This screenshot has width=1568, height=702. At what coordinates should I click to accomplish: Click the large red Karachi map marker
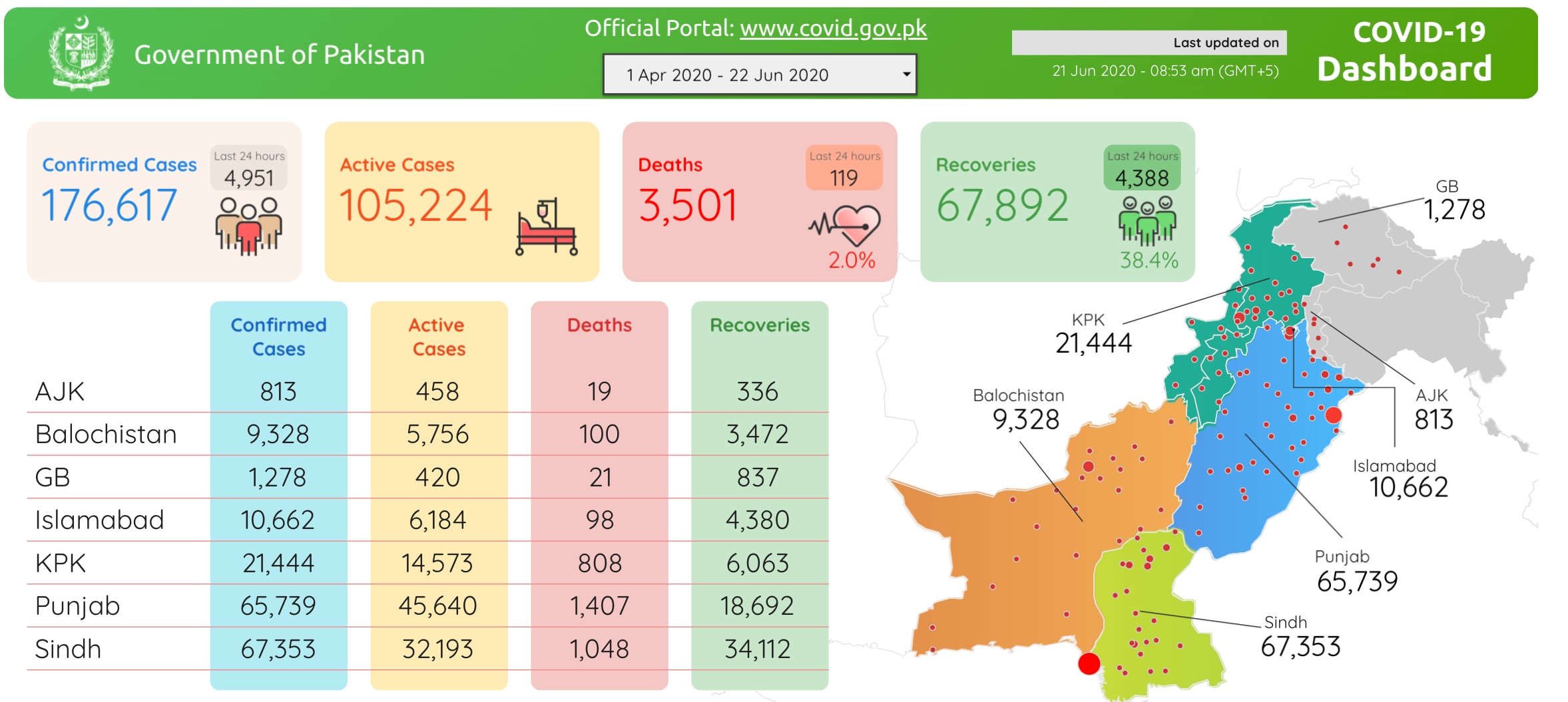(x=1089, y=663)
